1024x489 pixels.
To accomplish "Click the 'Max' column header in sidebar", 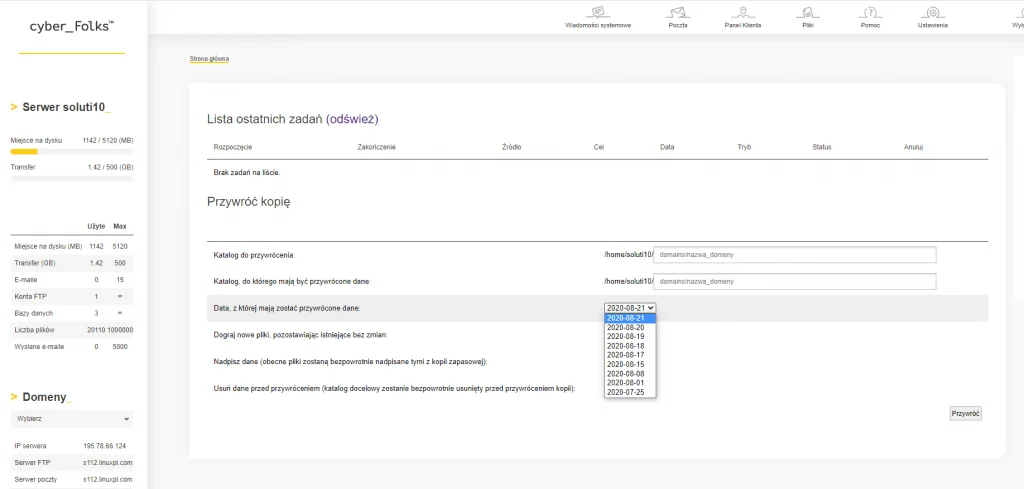I will pos(120,227).
